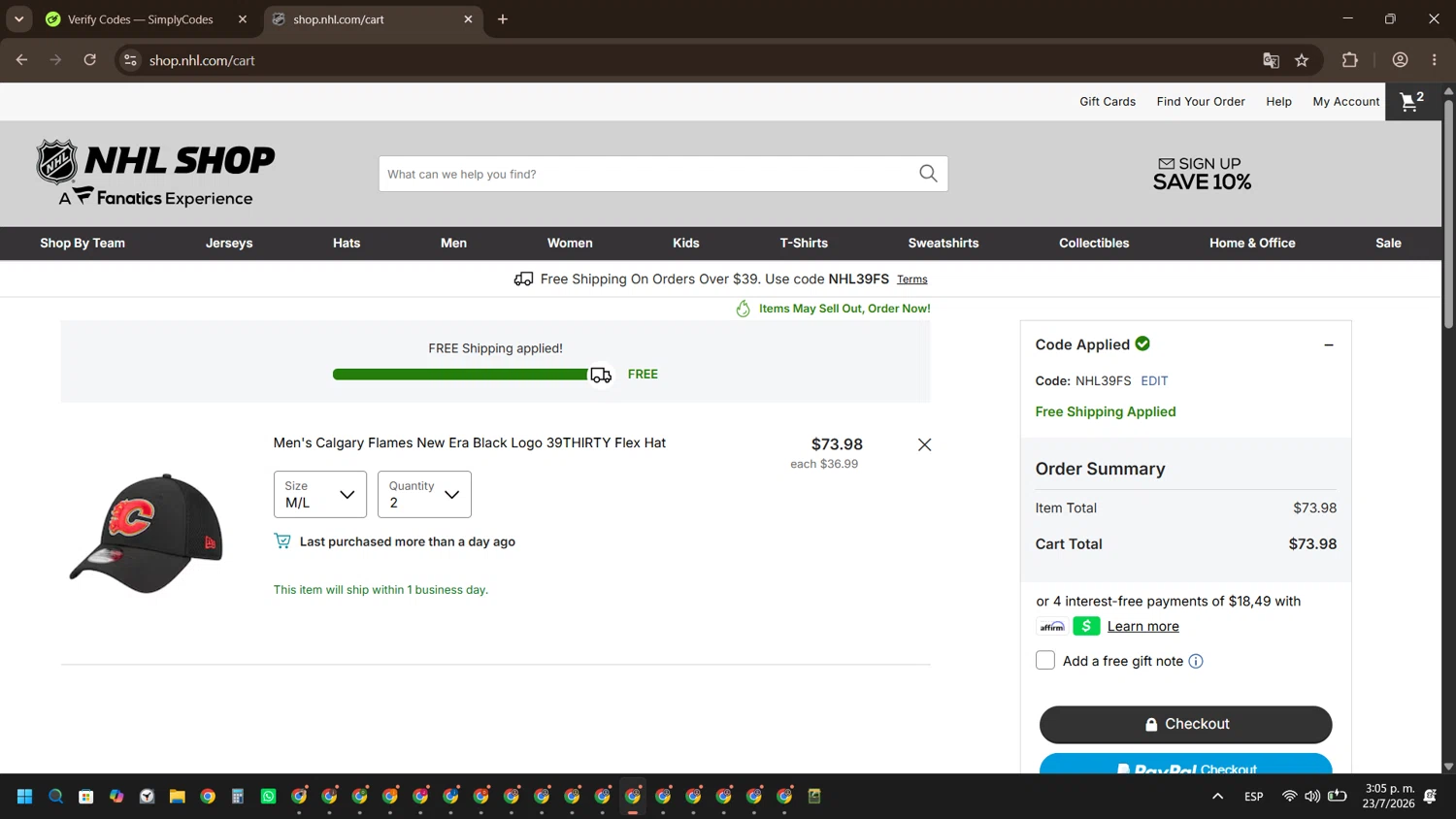Screen dimensions: 1456x819
Task: Open the Women menu
Action: pyautogui.click(x=570, y=244)
